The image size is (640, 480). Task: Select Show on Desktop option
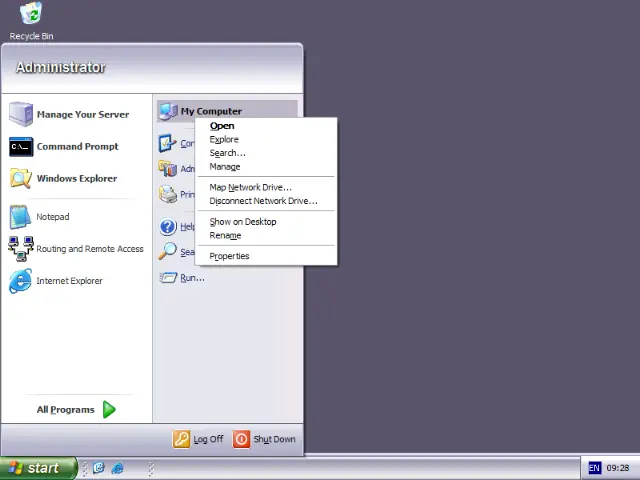coord(266,222)
